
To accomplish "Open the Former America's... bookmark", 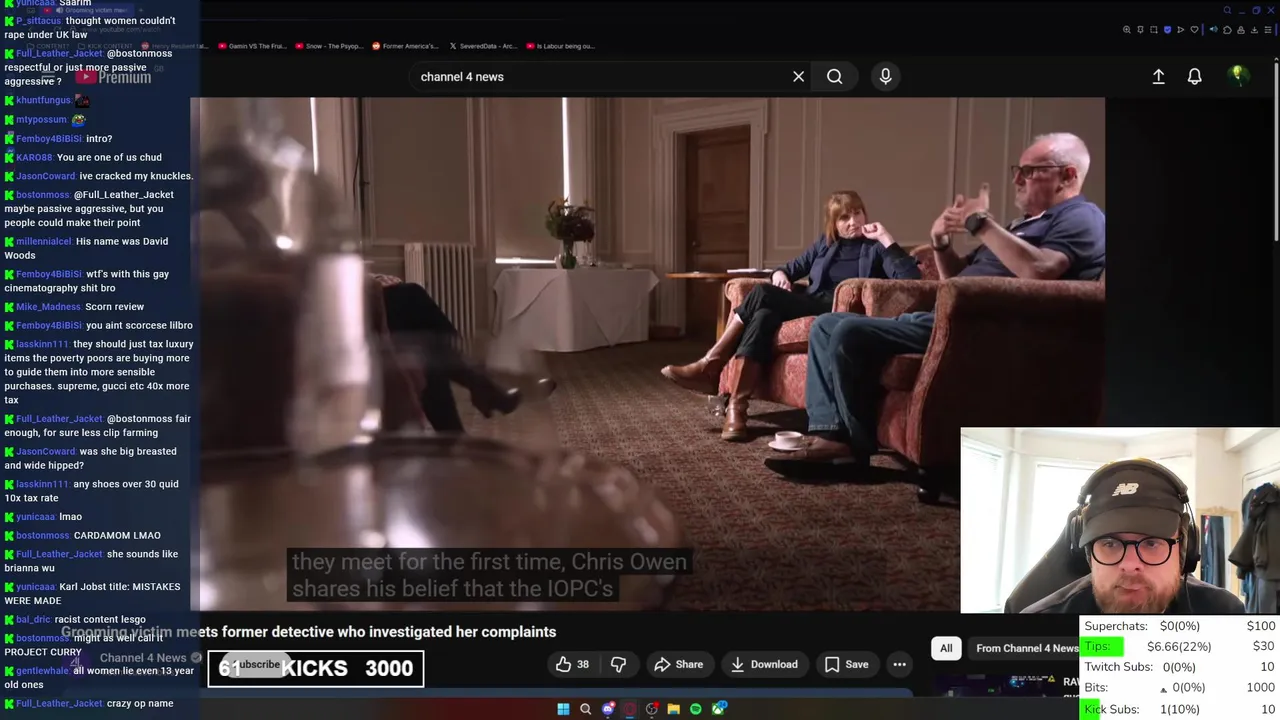I will [x=405, y=46].
